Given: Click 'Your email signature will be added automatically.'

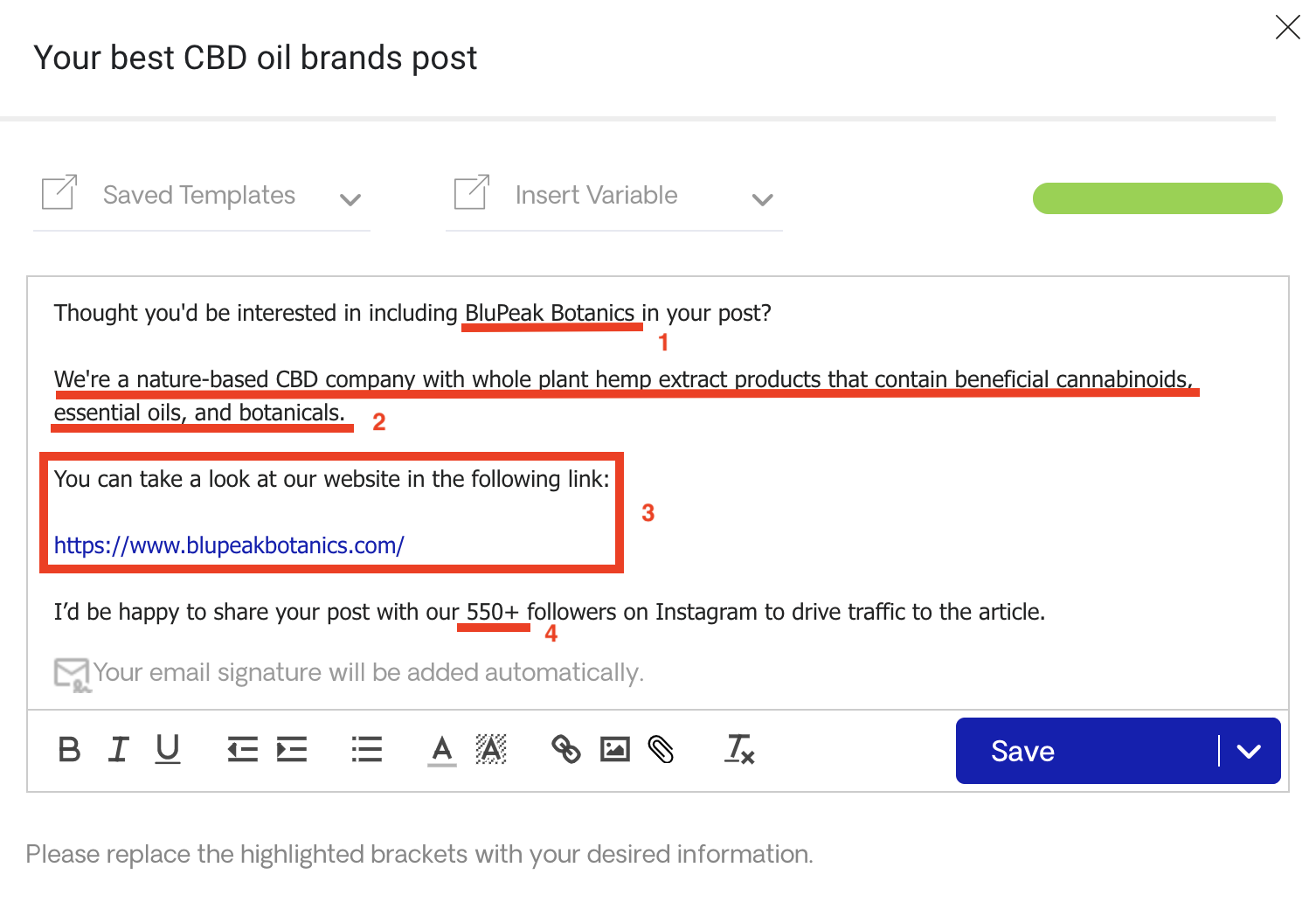Looking at the screenshot, I should click(x=368, y=673).
